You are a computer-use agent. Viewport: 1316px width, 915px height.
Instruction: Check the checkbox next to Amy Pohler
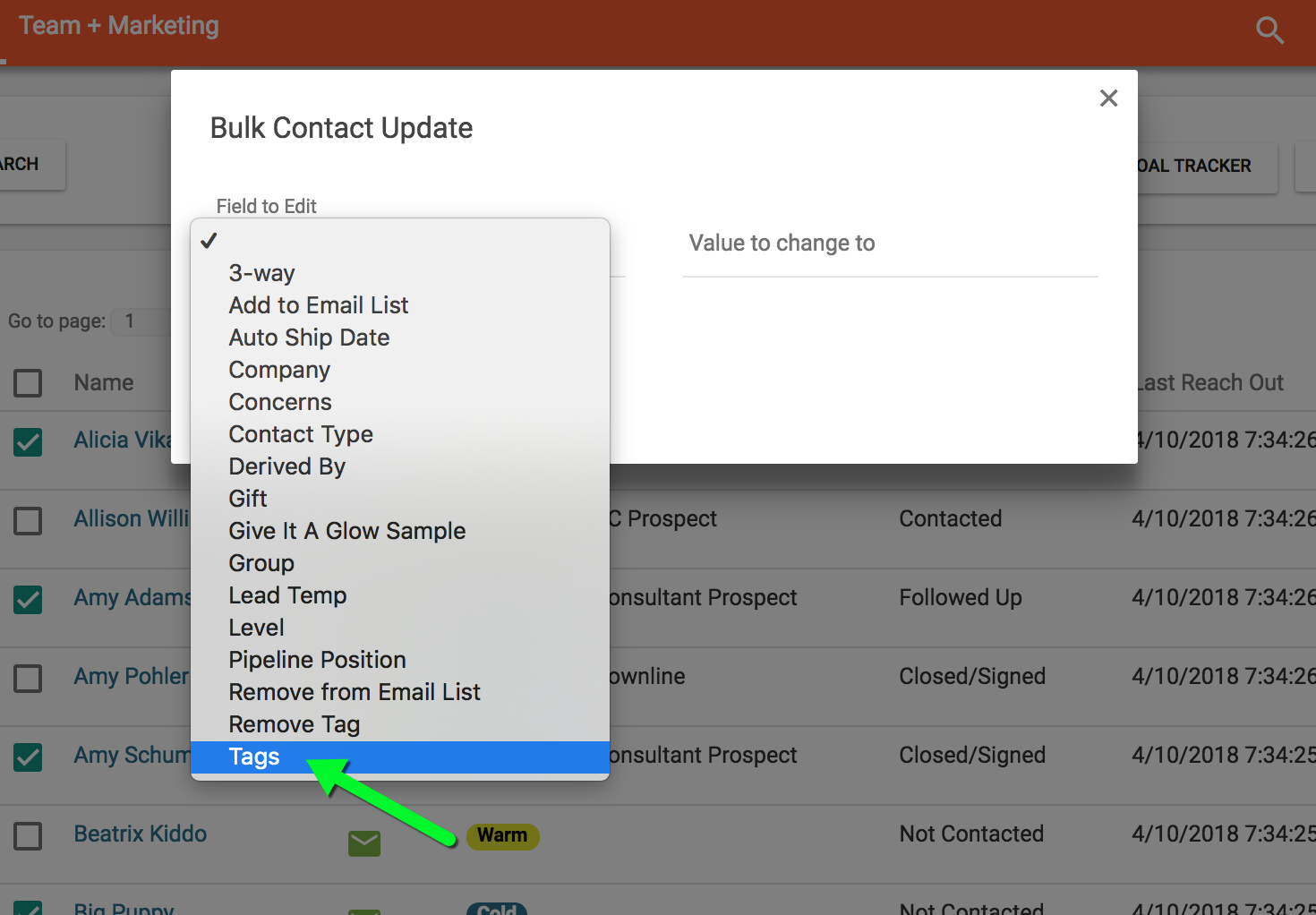(28, 679)
